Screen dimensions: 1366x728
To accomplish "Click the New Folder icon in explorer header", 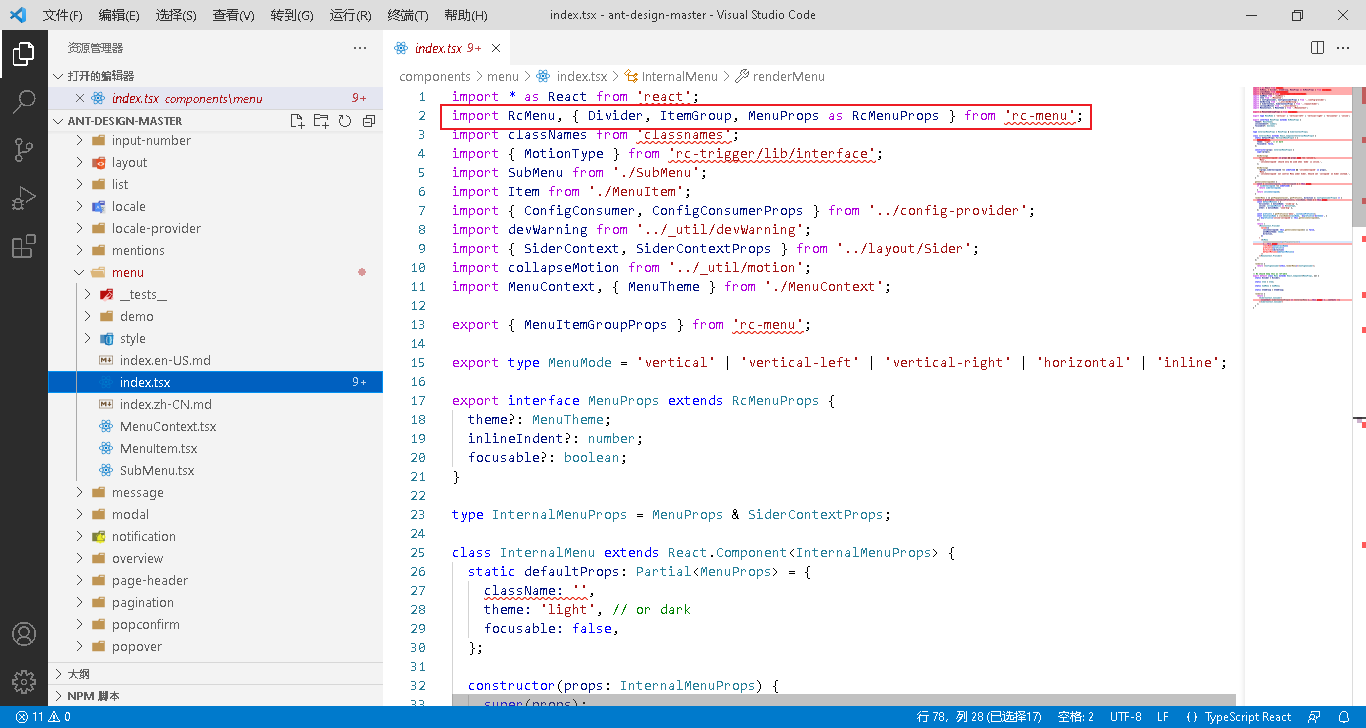I will point(321,121).
